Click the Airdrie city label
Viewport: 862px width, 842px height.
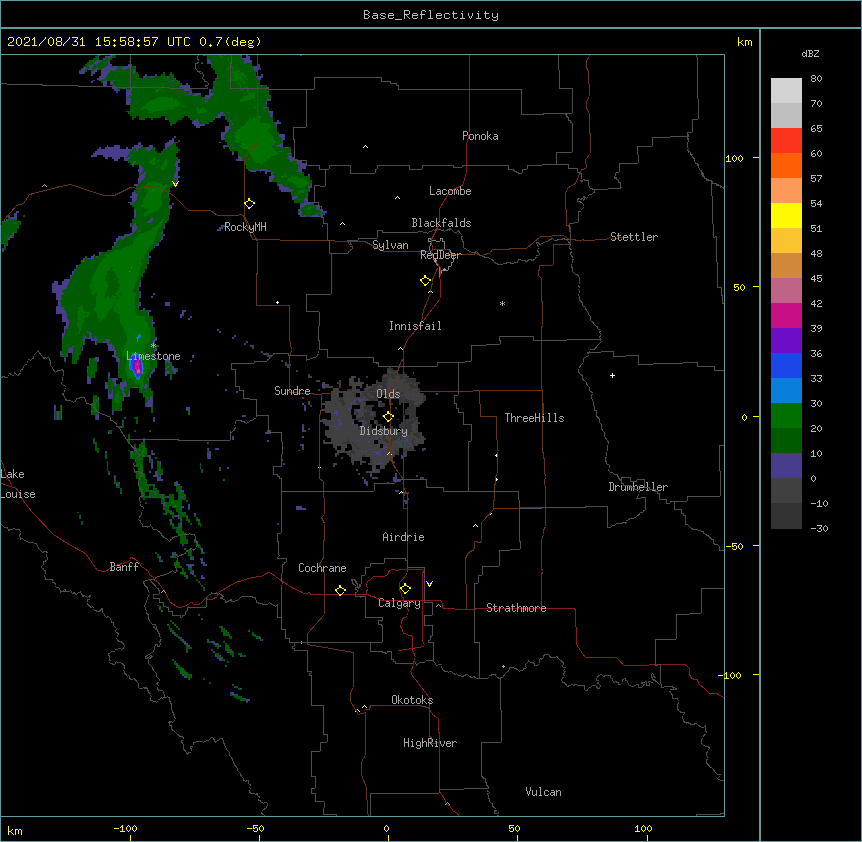pos(404,537)
